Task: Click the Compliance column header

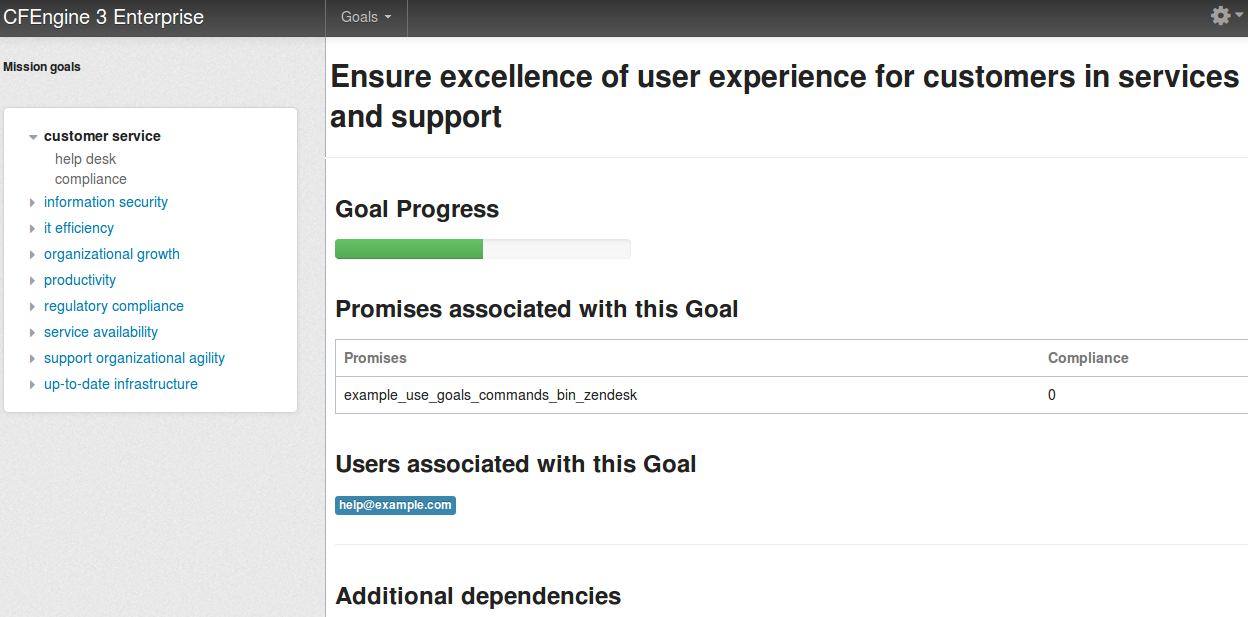Action: pos(1088,358)
